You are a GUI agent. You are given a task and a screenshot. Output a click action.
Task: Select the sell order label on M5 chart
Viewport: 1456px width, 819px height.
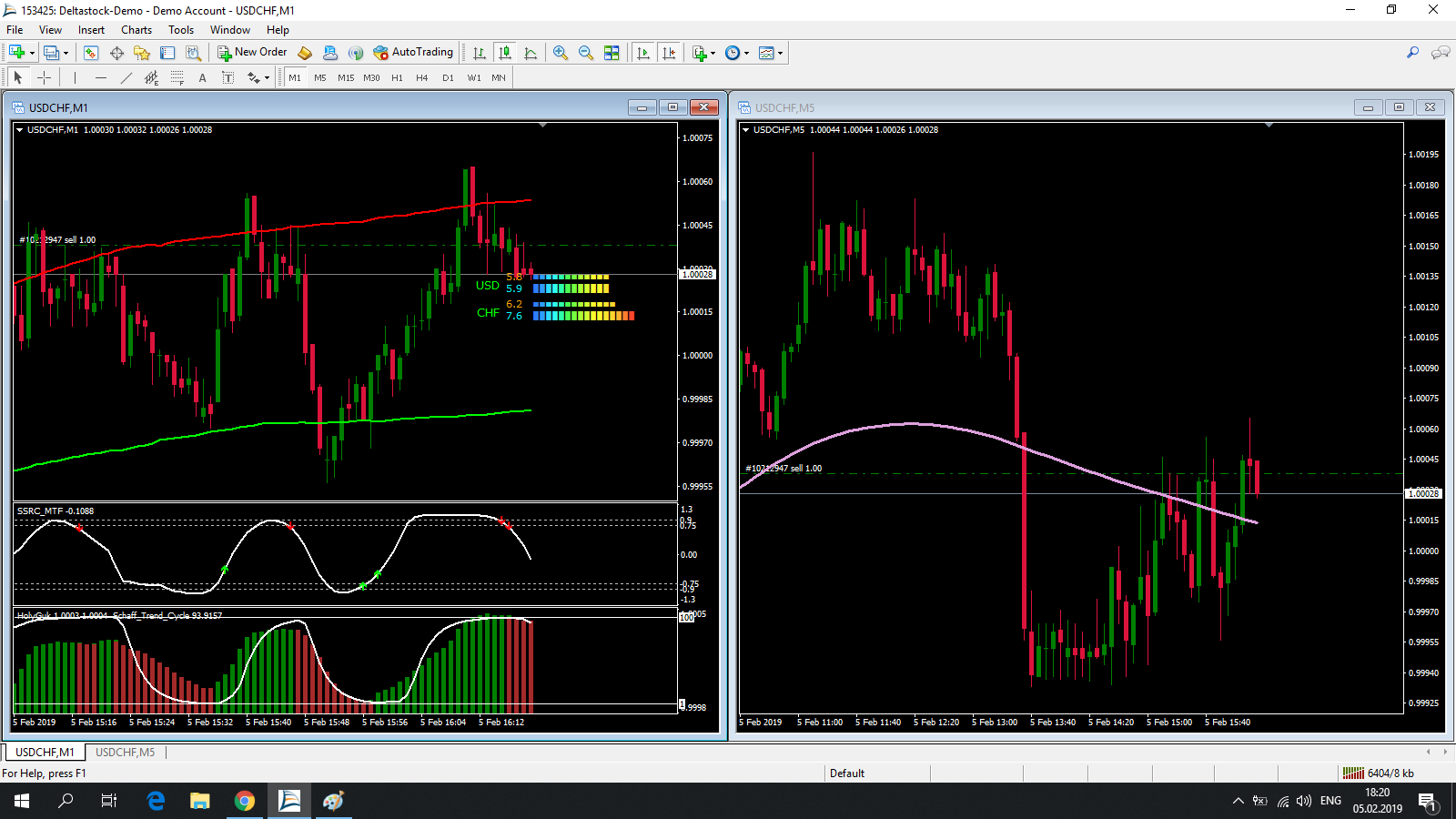[x=784, y=469]
